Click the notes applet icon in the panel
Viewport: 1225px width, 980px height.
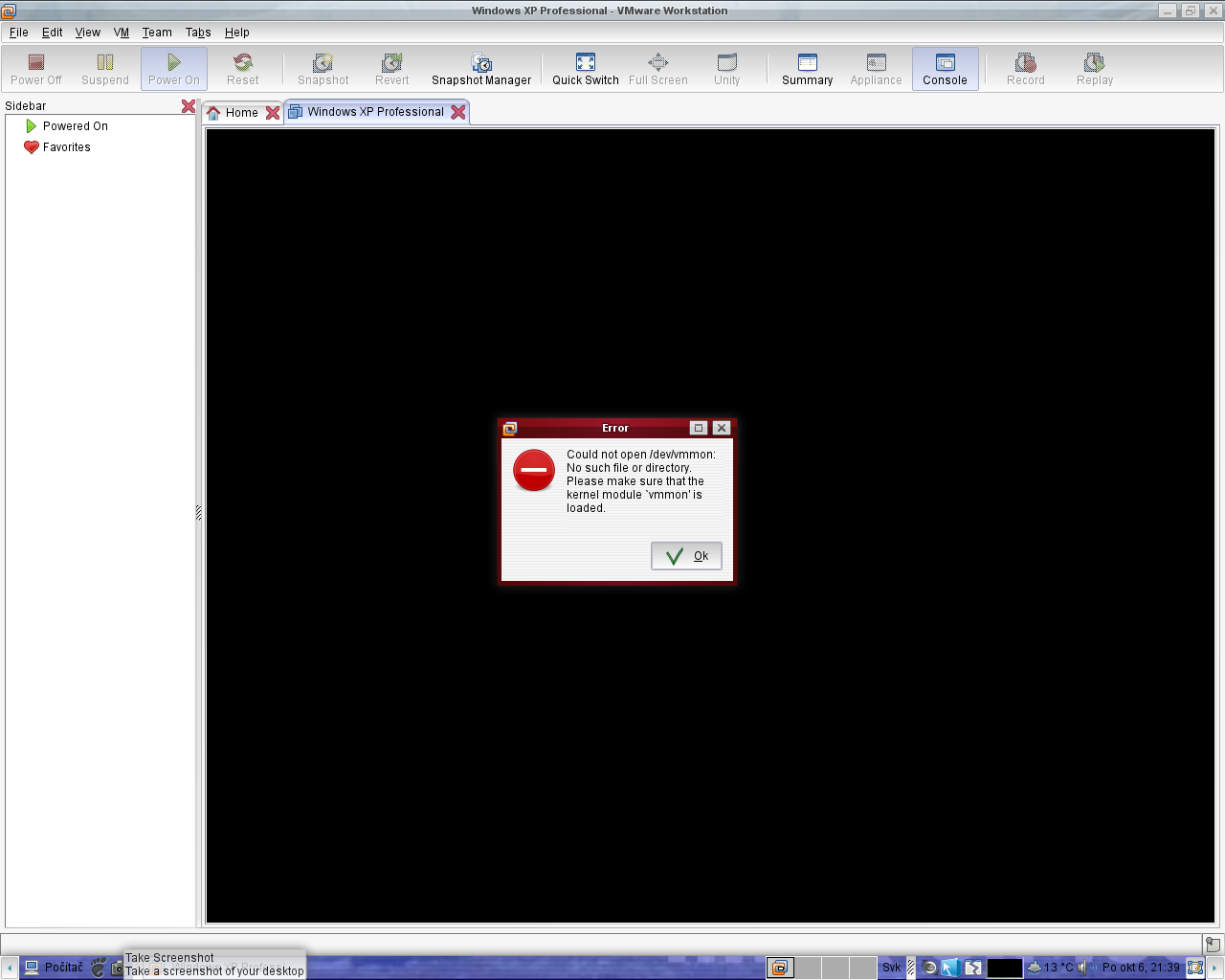point(1194,968)
